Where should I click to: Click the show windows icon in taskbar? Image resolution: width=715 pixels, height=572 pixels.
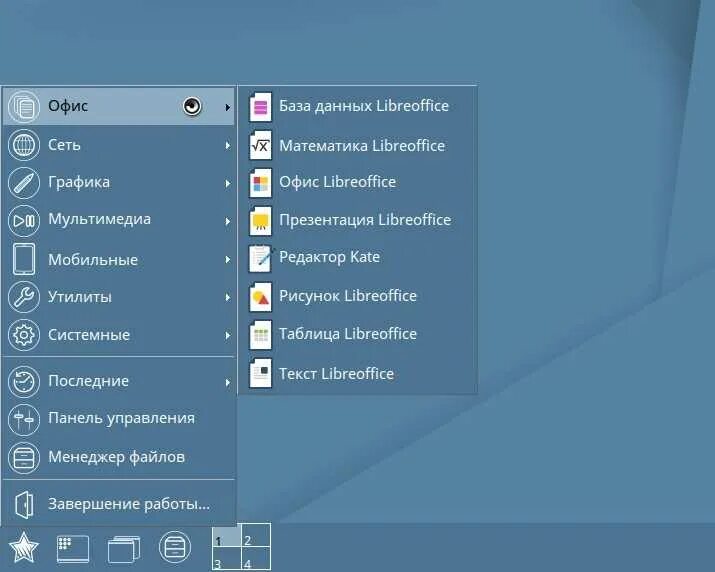pos(124,549)
